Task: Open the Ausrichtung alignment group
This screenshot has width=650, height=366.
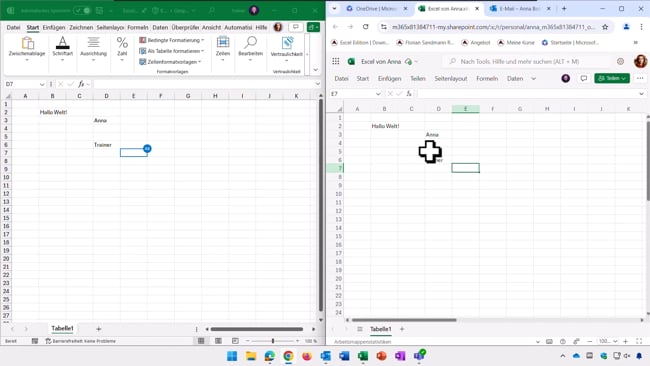Action: [x=93, y=49]
